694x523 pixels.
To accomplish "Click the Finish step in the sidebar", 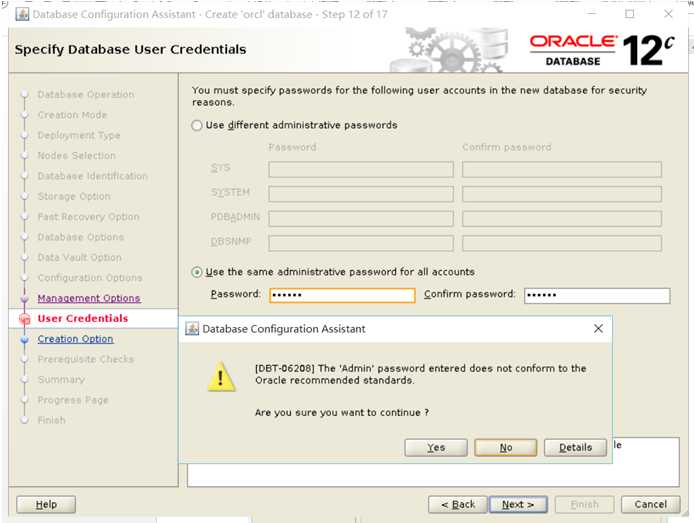I will (51, 420).
